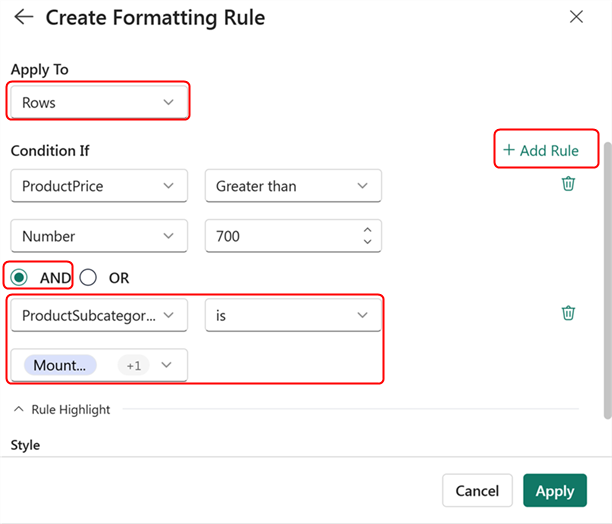
Task: Close the Create Formatting Rule panel
Action: tap(576, 17)
